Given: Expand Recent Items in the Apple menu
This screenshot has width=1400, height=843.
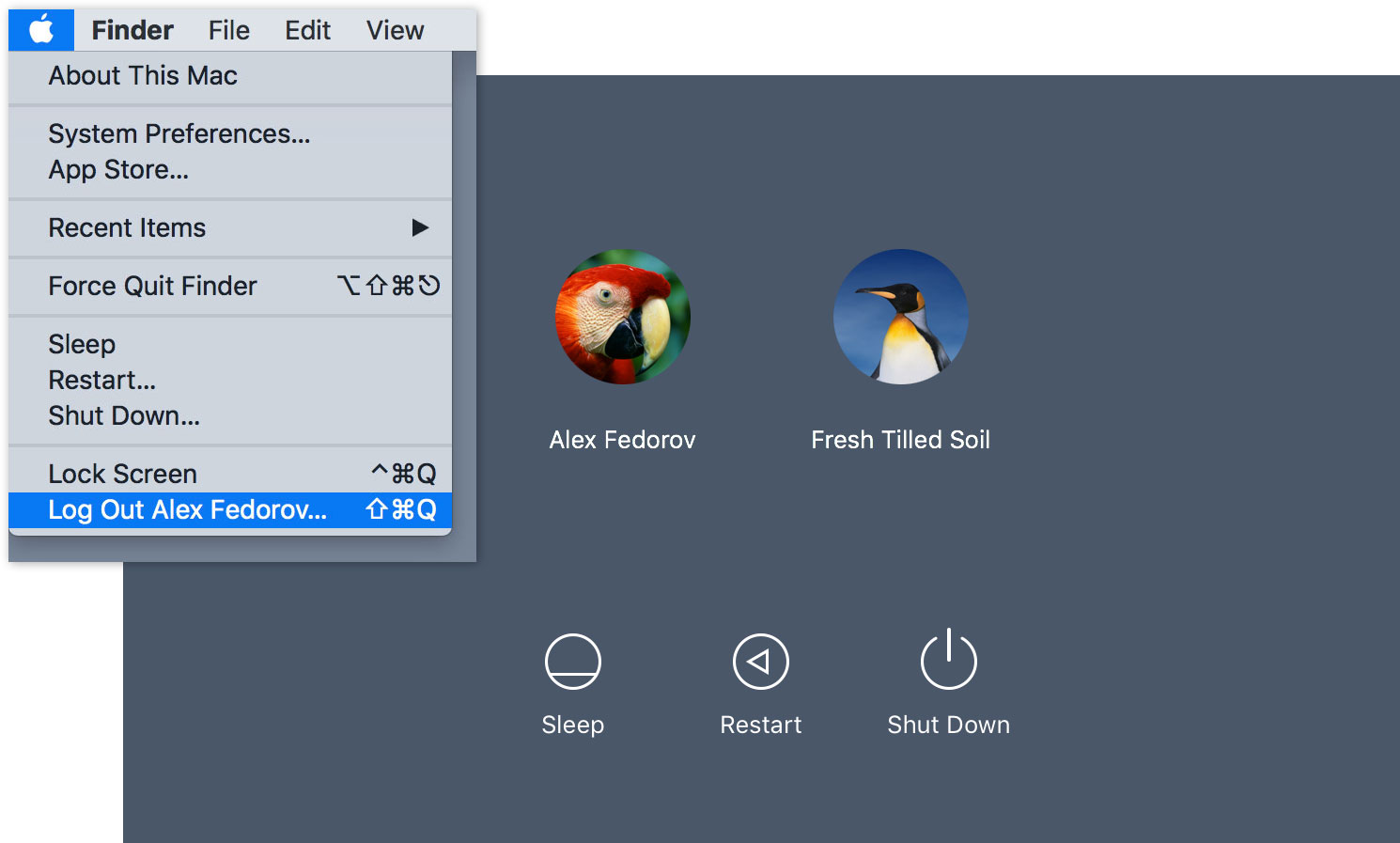Looking at the screenshot, I should [x=127, y=227].
